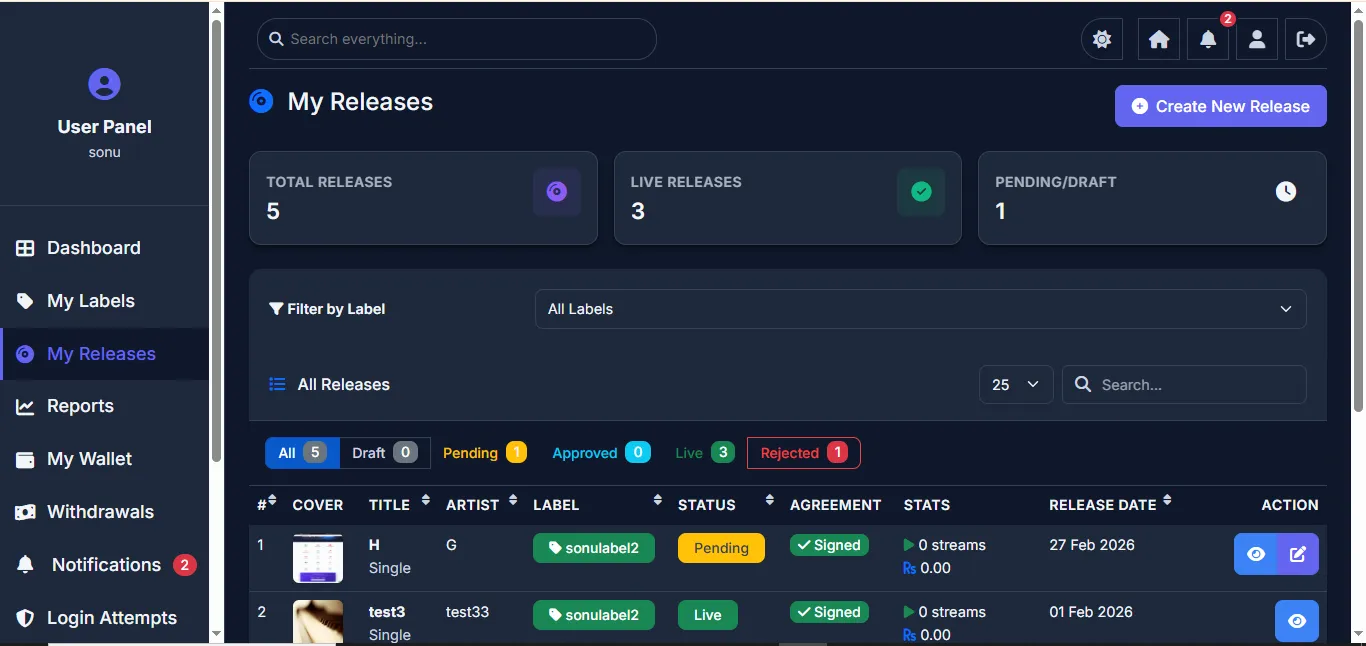Click the user avatar above User Panel
Screen dimensions: 1366x646
pyautogui.click(x=104, y=84)
